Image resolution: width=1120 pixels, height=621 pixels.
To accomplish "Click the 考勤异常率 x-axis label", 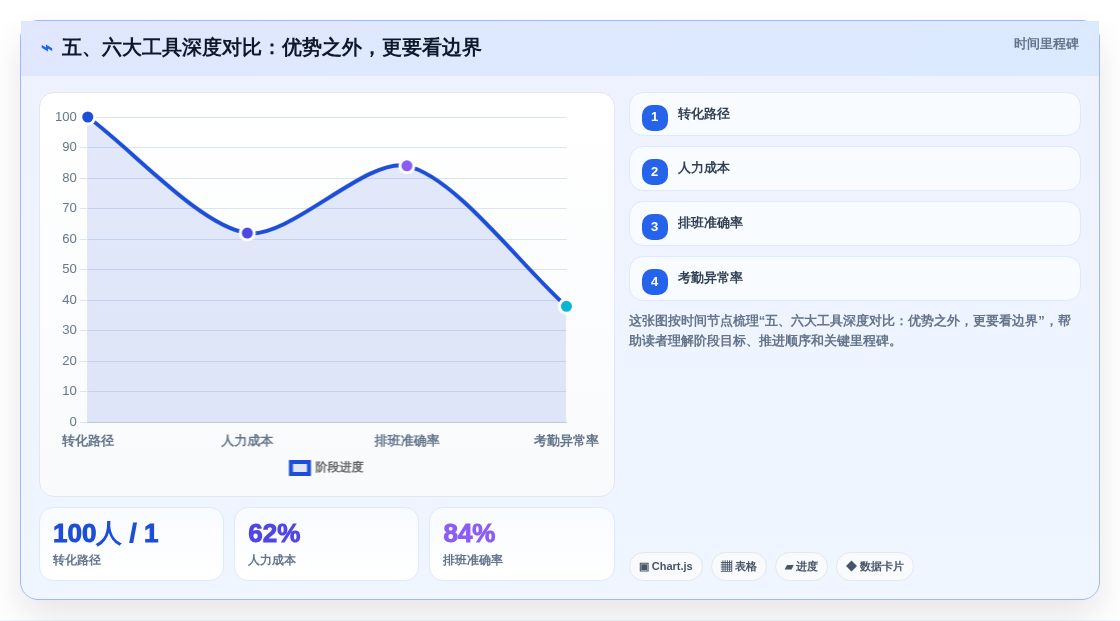I will [x=566, y=441].
